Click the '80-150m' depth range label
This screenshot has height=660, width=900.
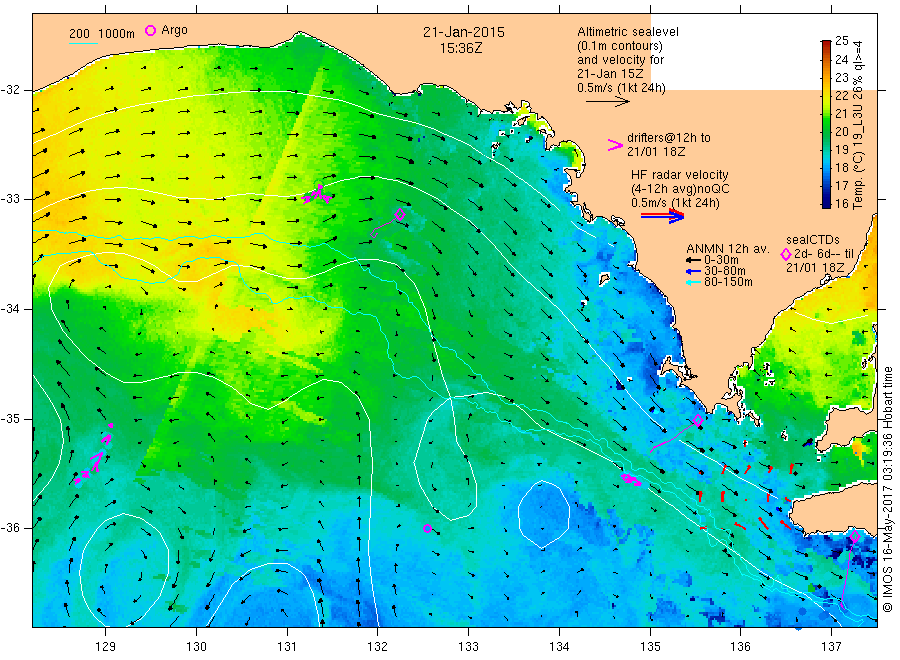click(x=728, y=282)
